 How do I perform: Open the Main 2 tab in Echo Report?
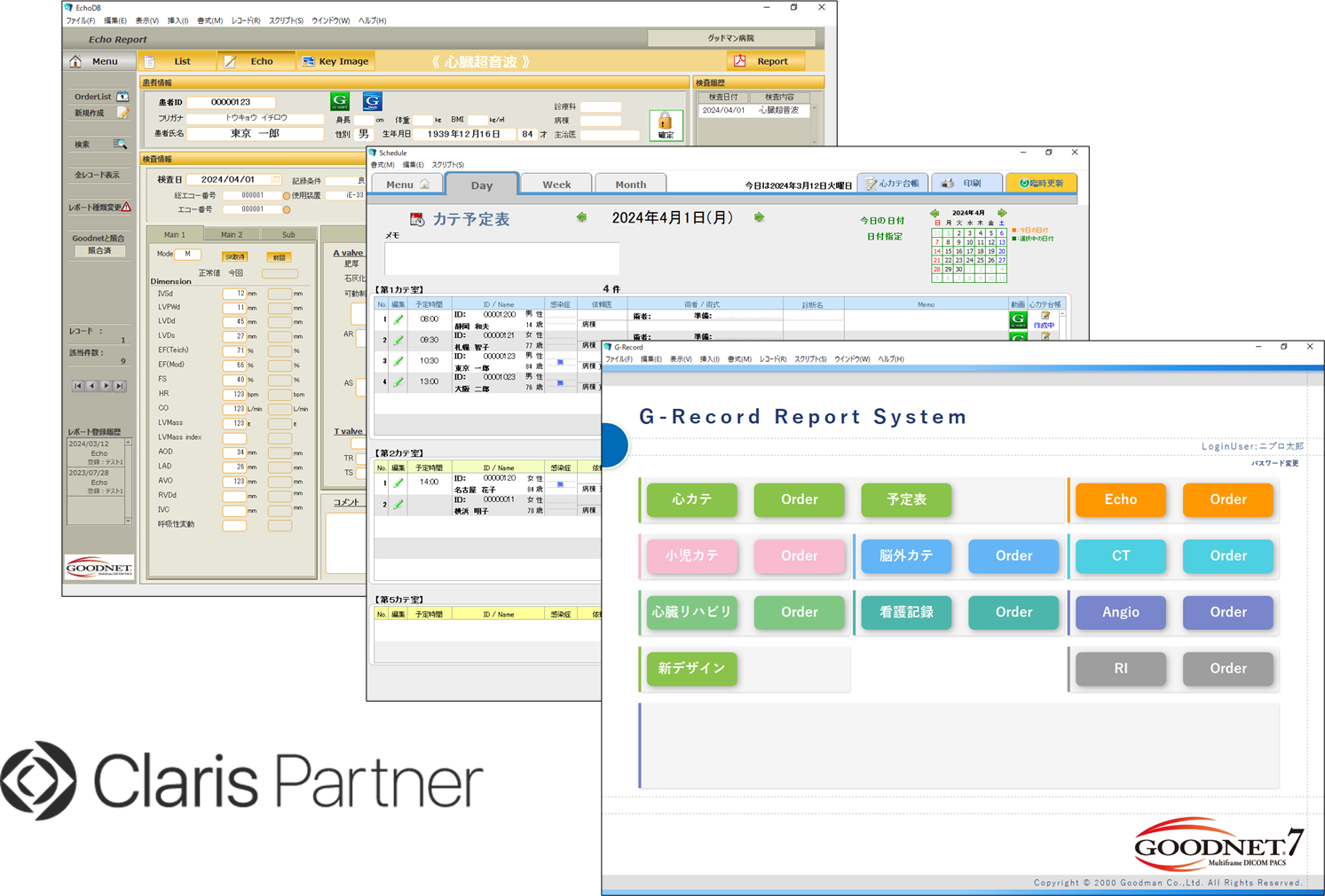[x=232, y=235]
